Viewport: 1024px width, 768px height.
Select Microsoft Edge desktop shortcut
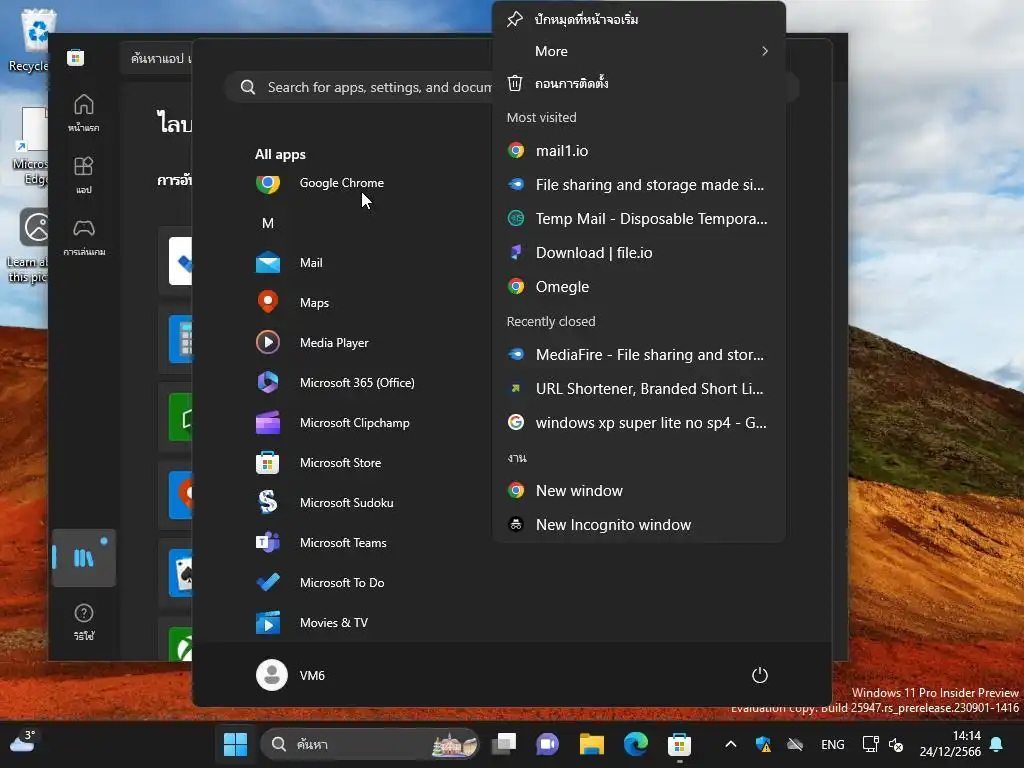(29, 146)
